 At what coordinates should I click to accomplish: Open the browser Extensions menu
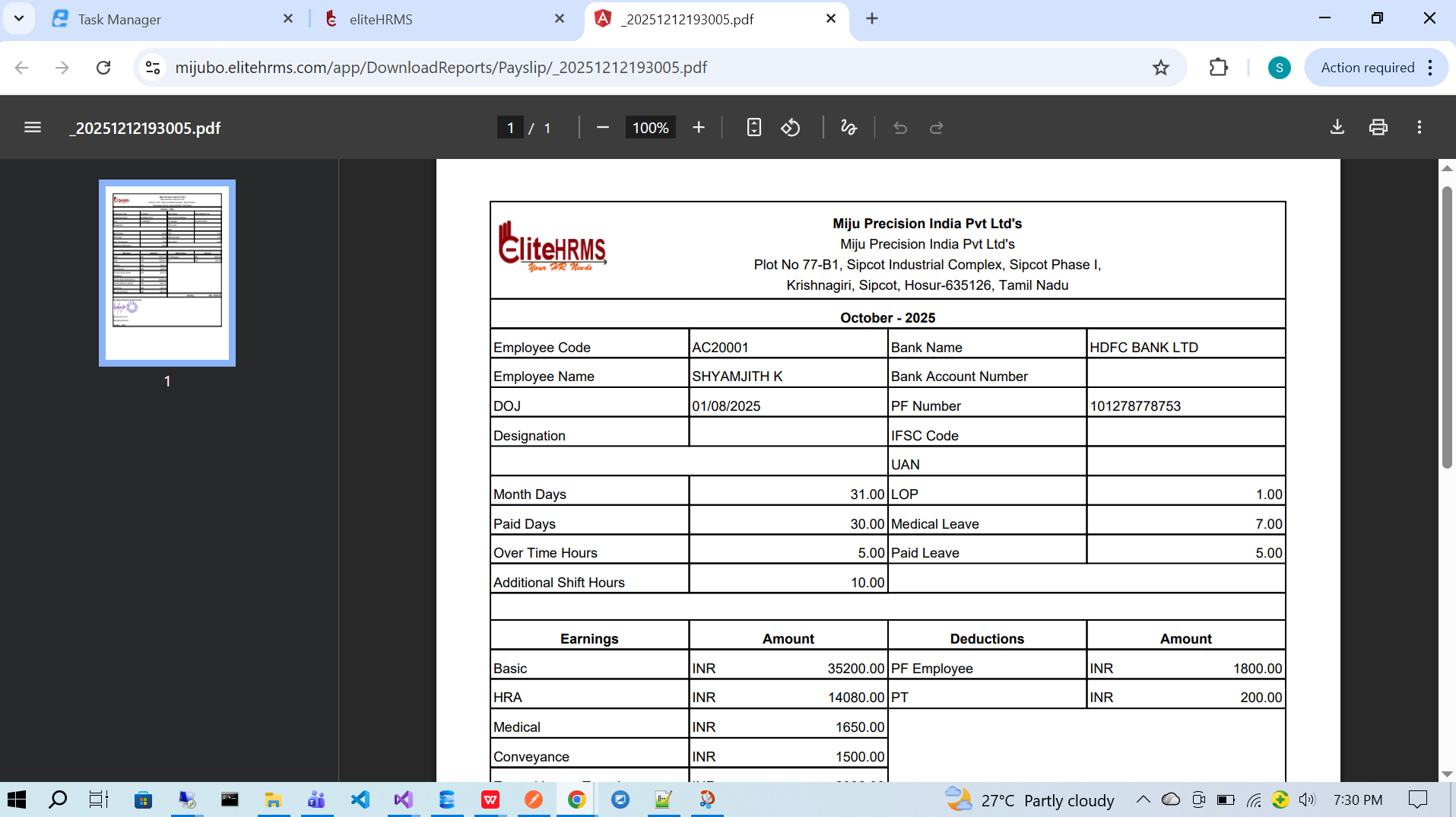coord(1218,68)
